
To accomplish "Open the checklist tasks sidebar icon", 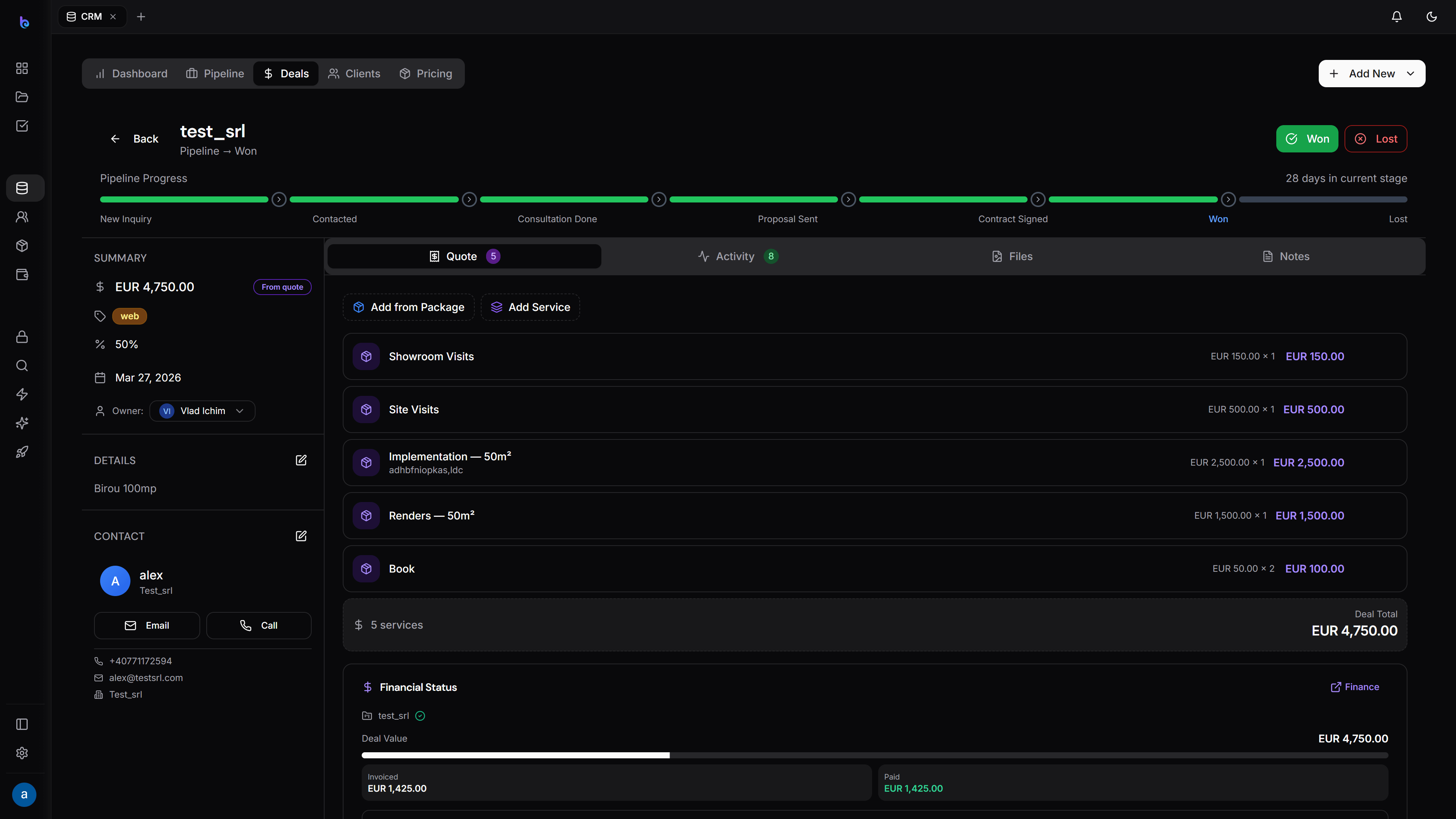I will (22, 126).
